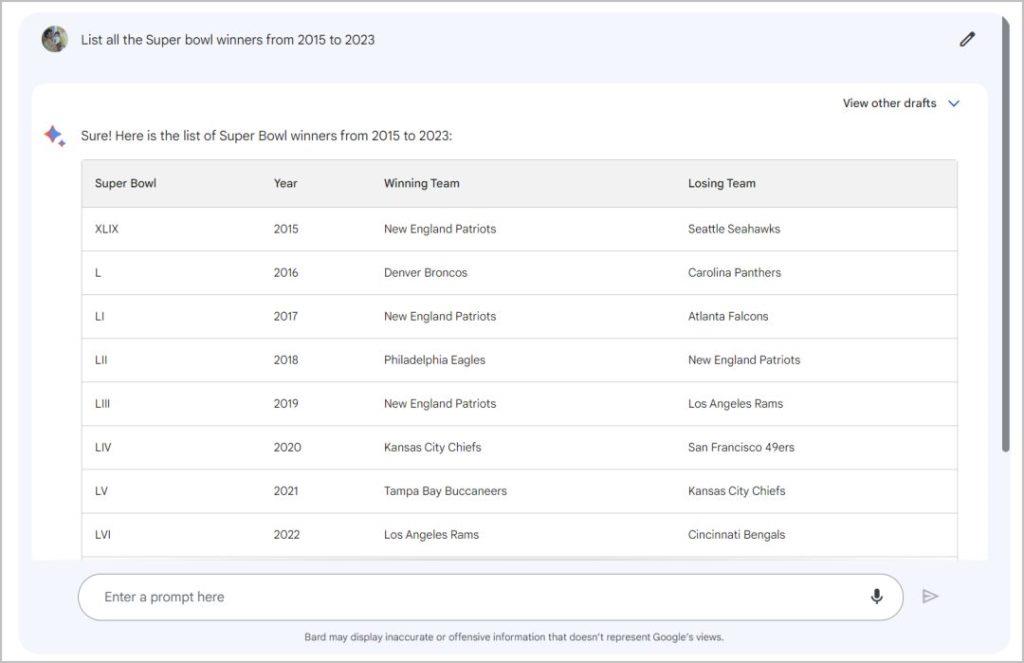Click the LVI Super Bowl cell
This screenshot has width=1024, height=663.
coord(103,535)
